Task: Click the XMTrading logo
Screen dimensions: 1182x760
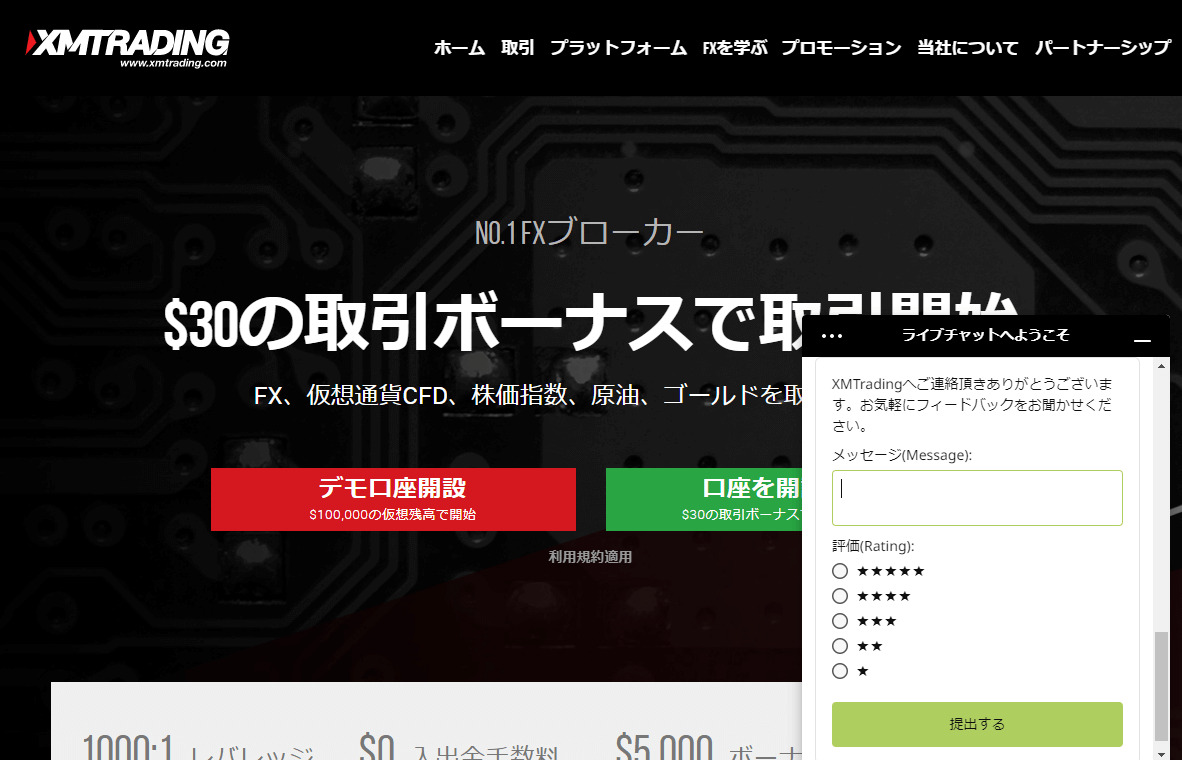Action: [x=127, y=48]
